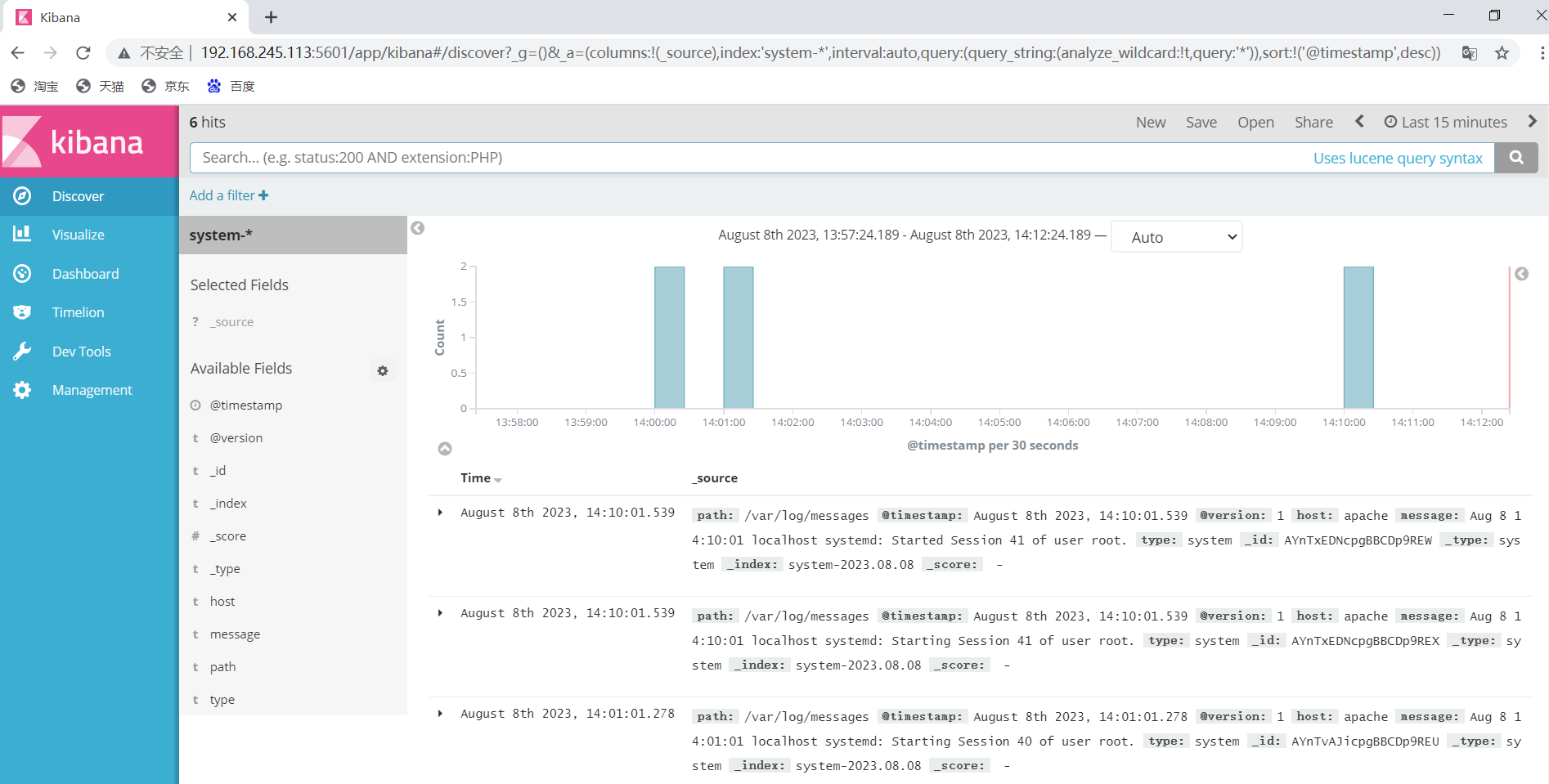The height and width of the screenshot is (784, 1549).
Task: Go back in browser history
Action: click(17, 53)
